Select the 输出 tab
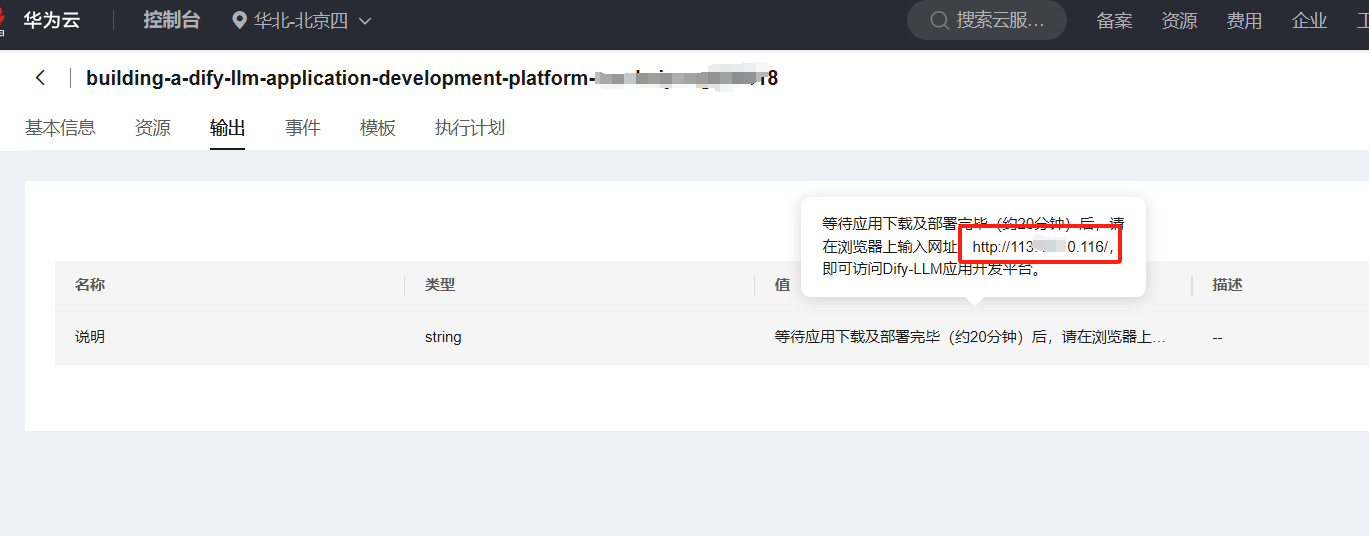Screen dimensions: 1369x536 tap(227, 128)
